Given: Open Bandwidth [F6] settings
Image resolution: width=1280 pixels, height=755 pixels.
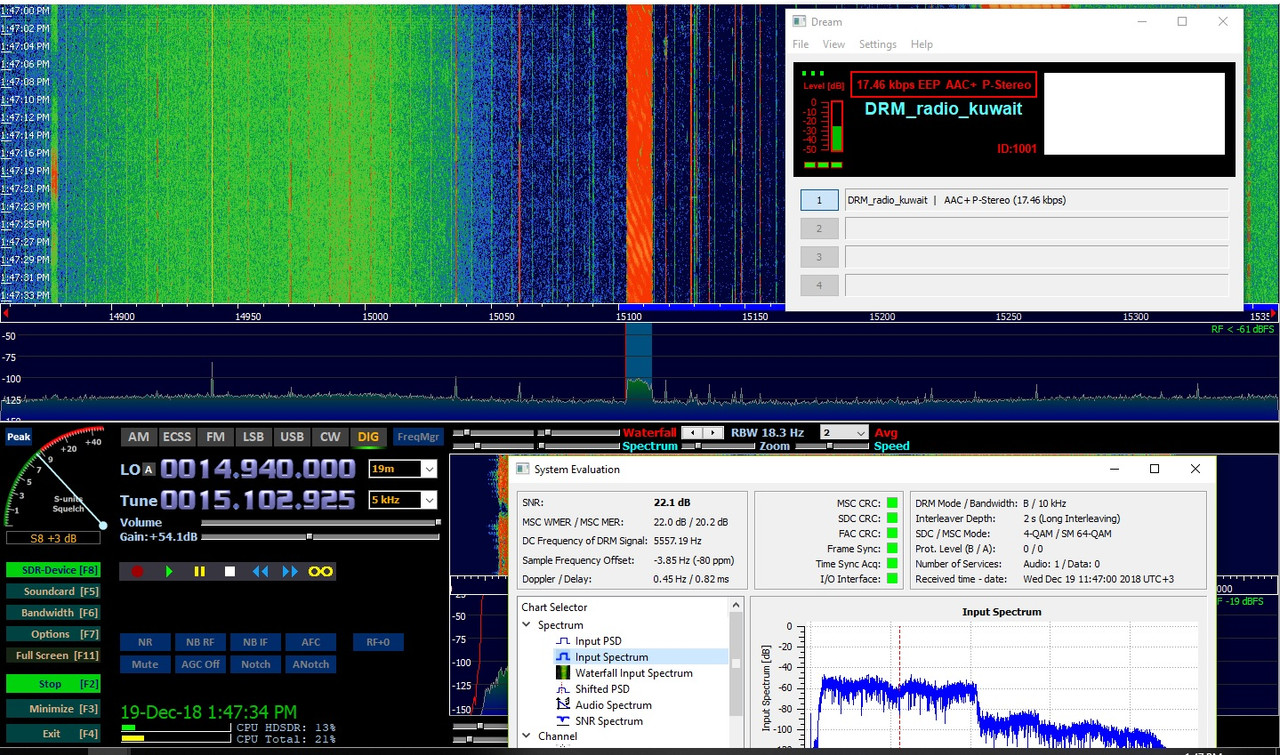Looking at the screenshot, I should (53, 612).
